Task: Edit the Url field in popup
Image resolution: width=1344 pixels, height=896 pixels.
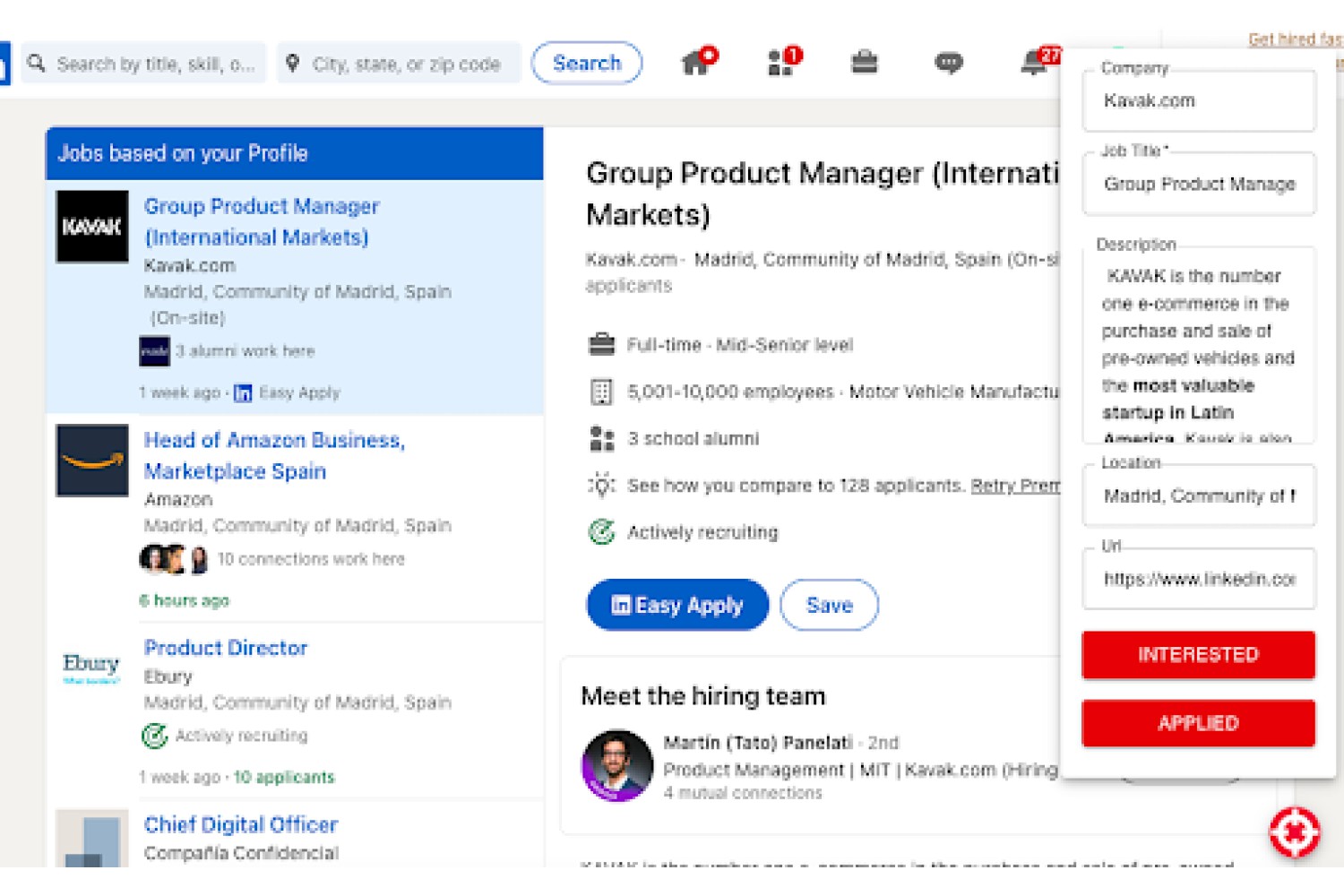Action: [1199, 579]
